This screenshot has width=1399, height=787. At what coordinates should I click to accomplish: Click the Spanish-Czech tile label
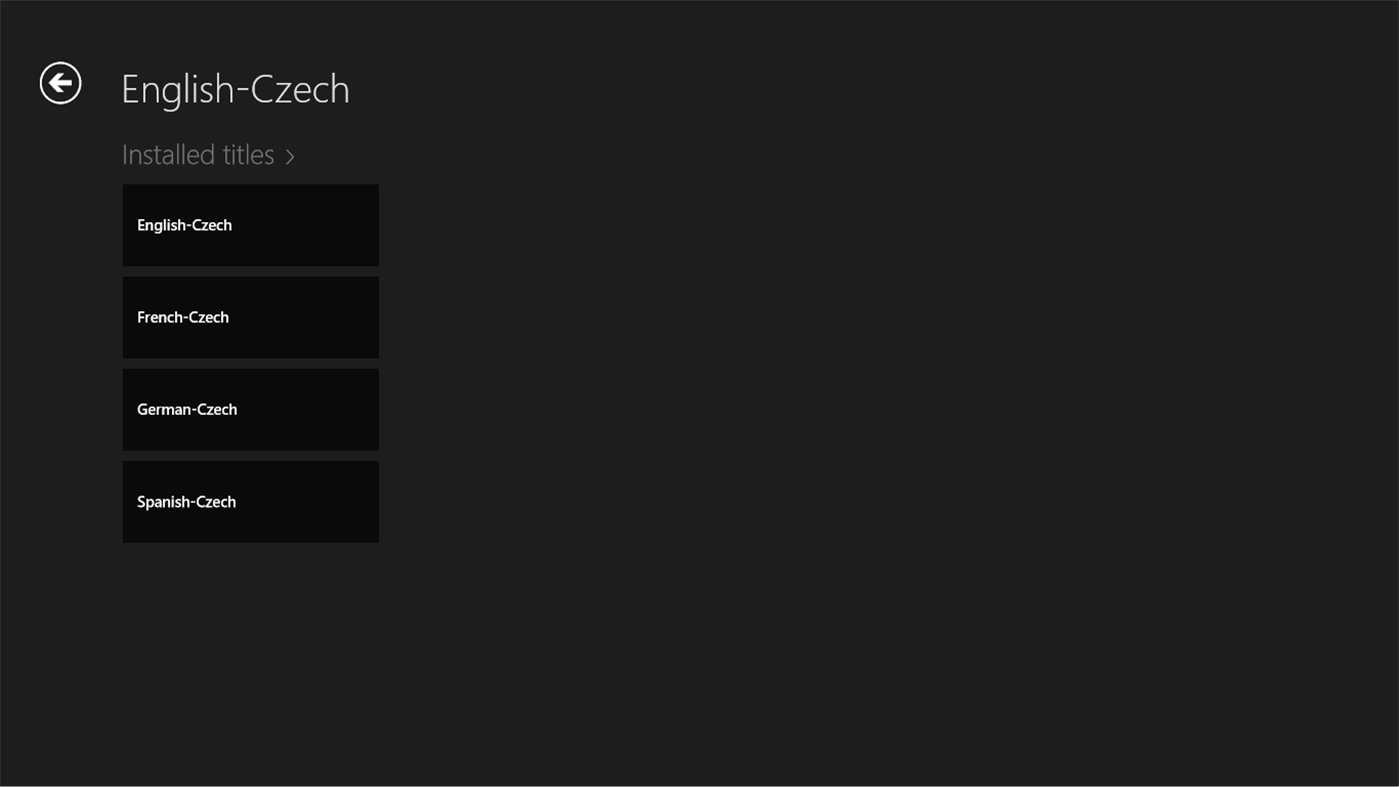click(186, 501)
